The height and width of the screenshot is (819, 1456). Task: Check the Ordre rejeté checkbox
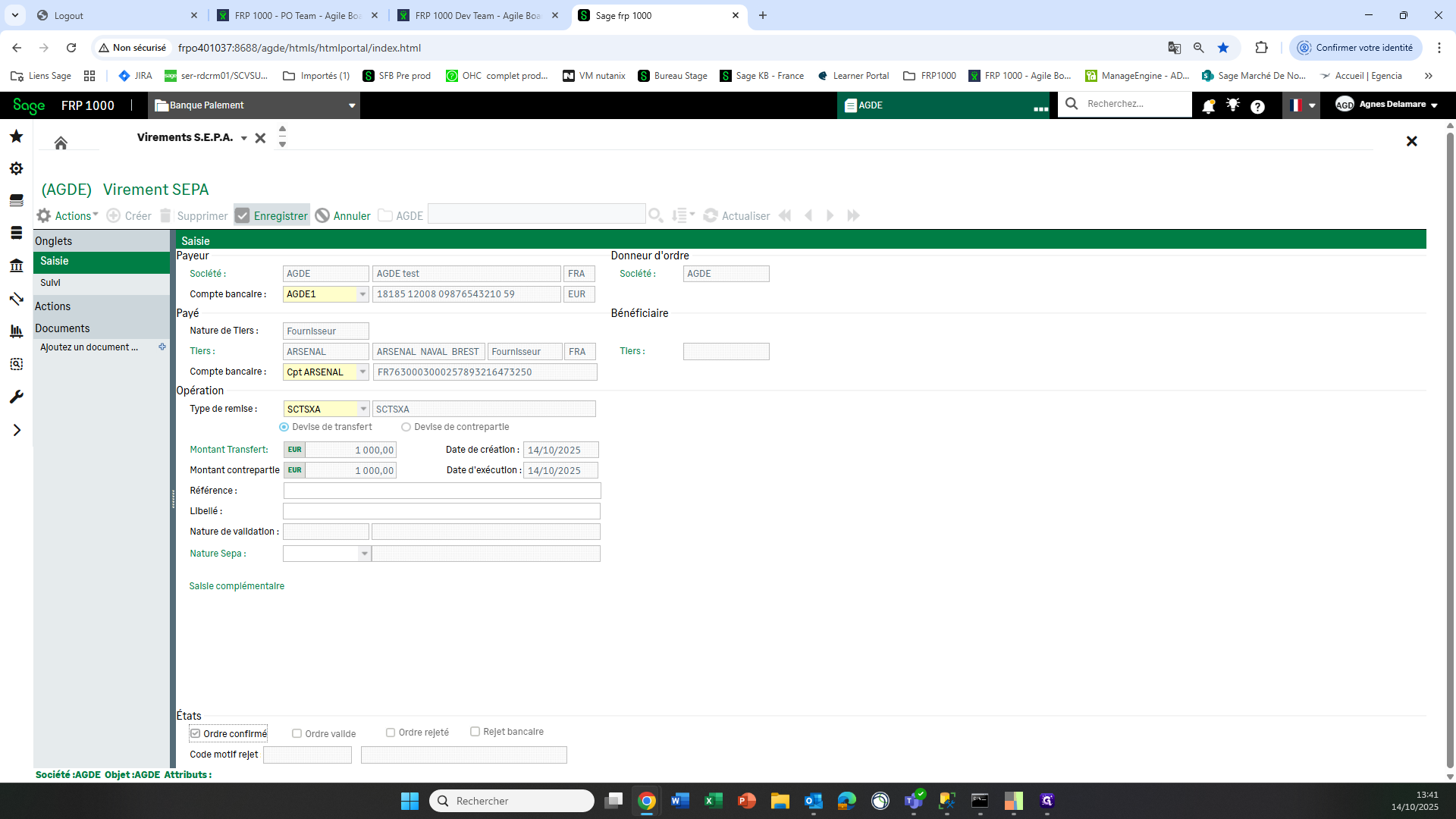coord(391,733)
